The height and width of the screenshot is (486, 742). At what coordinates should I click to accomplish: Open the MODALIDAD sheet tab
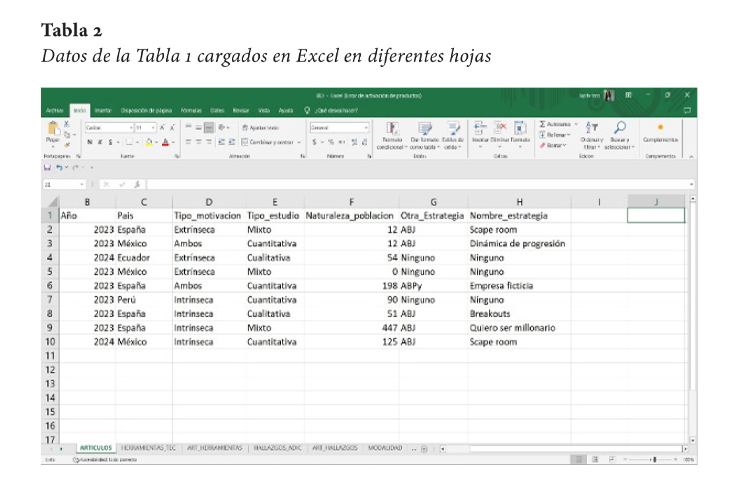[x=385, y=448]
